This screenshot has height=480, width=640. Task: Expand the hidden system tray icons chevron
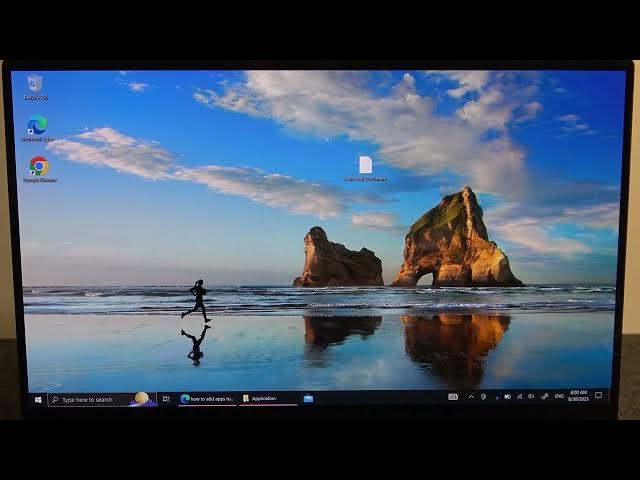click(471, 396)
